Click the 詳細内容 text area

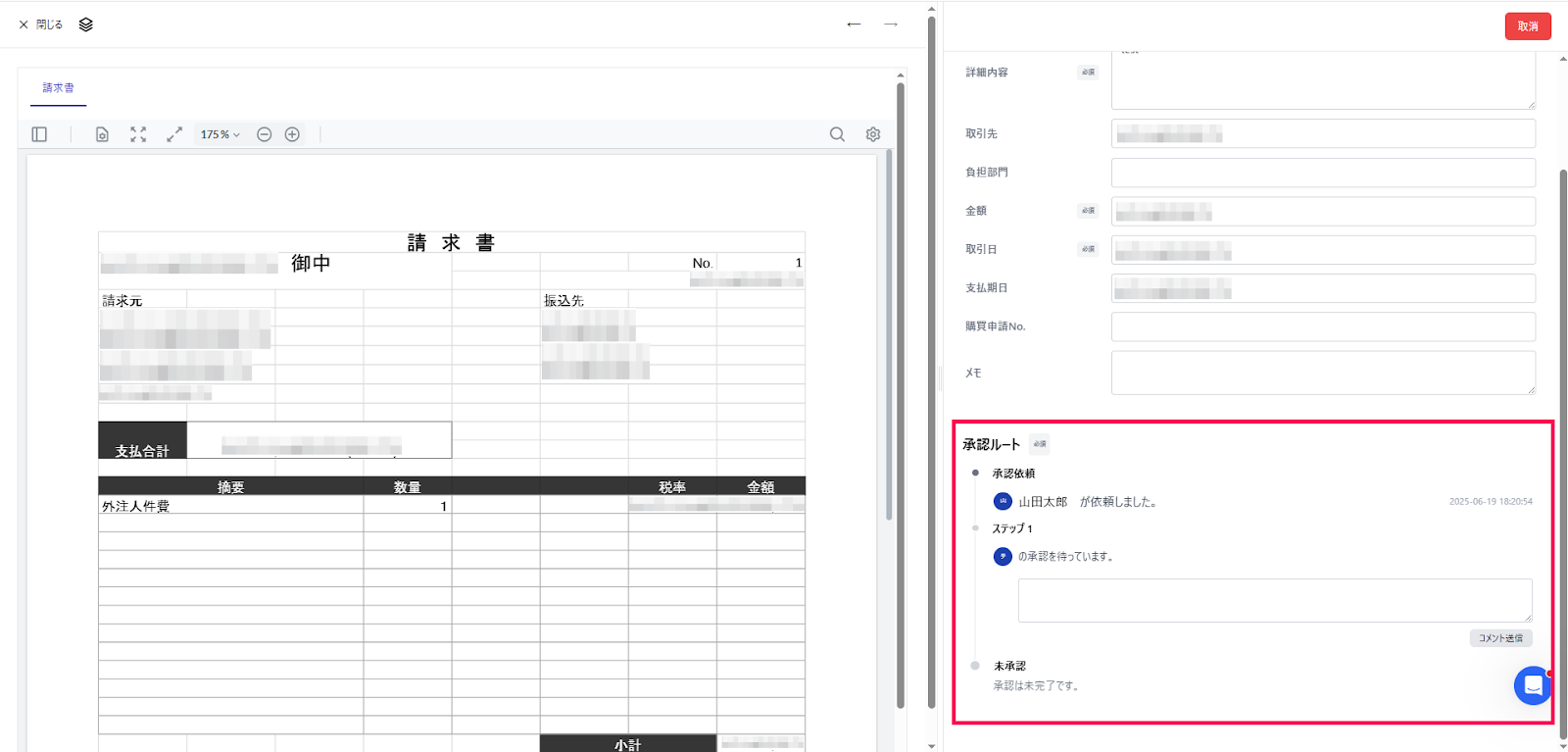[x=1323, y=78]
